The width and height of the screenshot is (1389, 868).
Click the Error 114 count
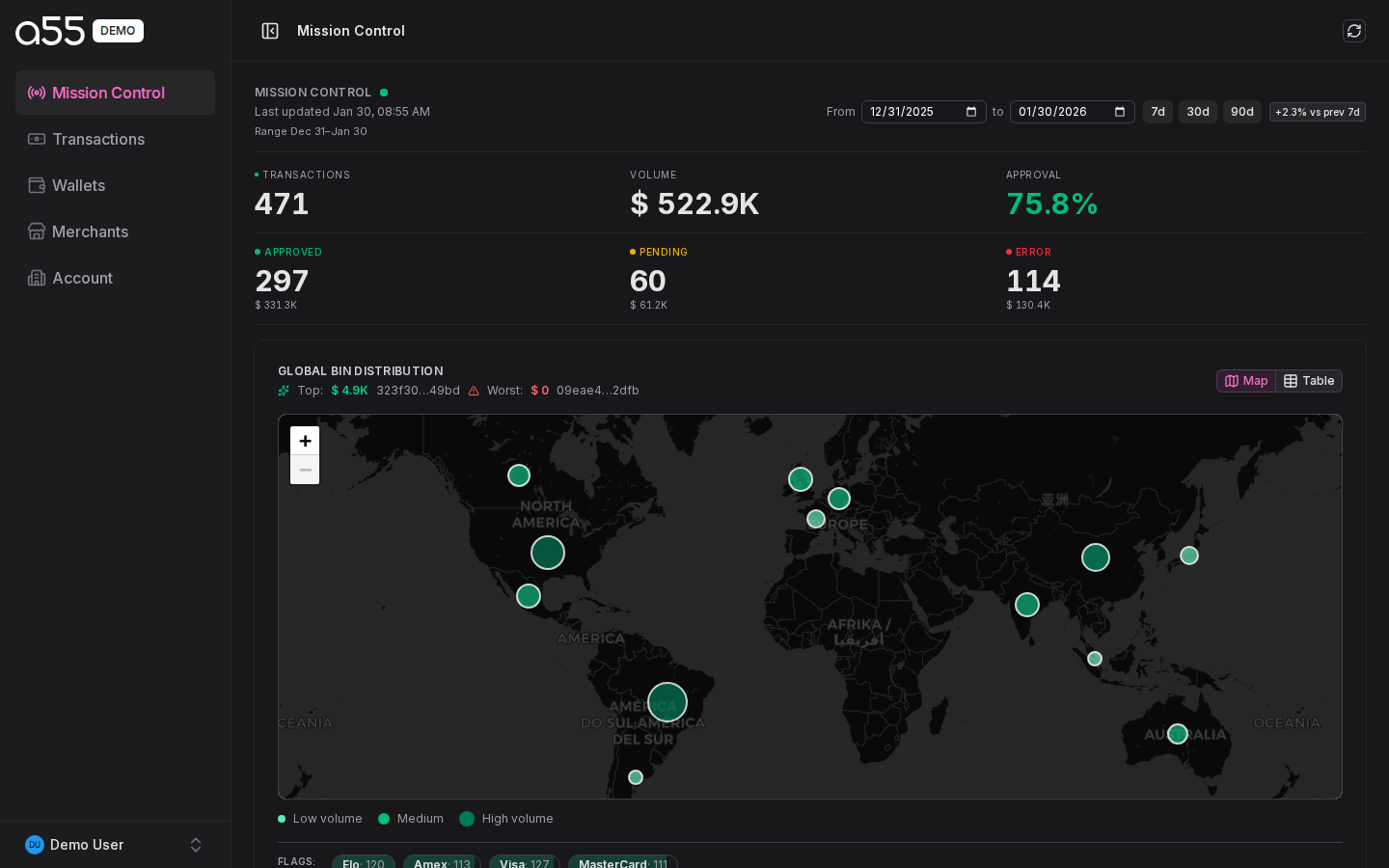[x=1033, y=281]
